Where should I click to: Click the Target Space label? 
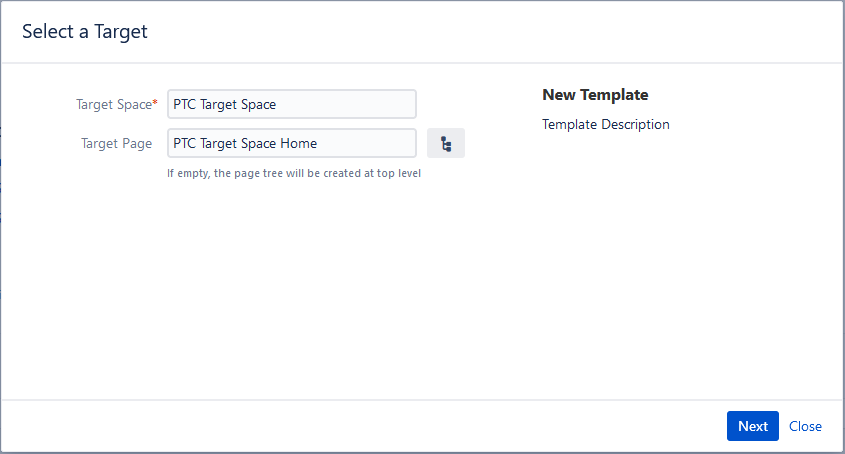coord(113,104)
